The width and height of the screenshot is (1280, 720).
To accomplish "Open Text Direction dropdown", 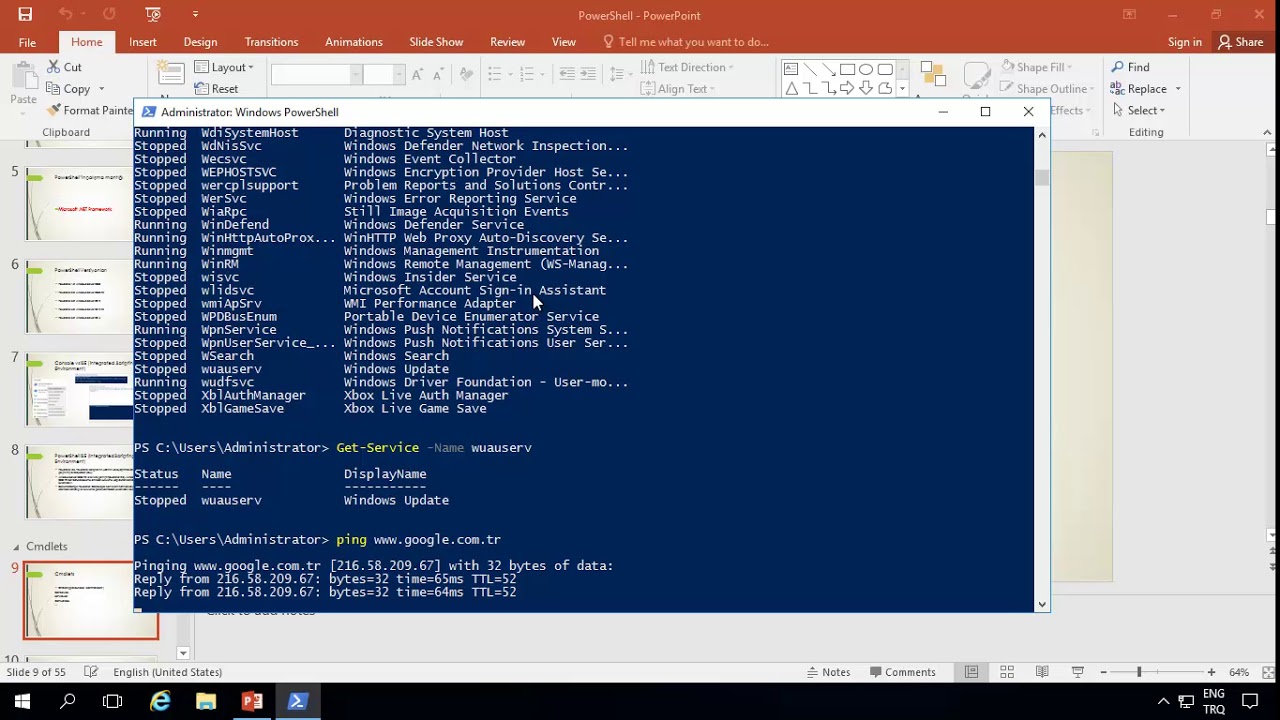I will click(x=687, y=67).
